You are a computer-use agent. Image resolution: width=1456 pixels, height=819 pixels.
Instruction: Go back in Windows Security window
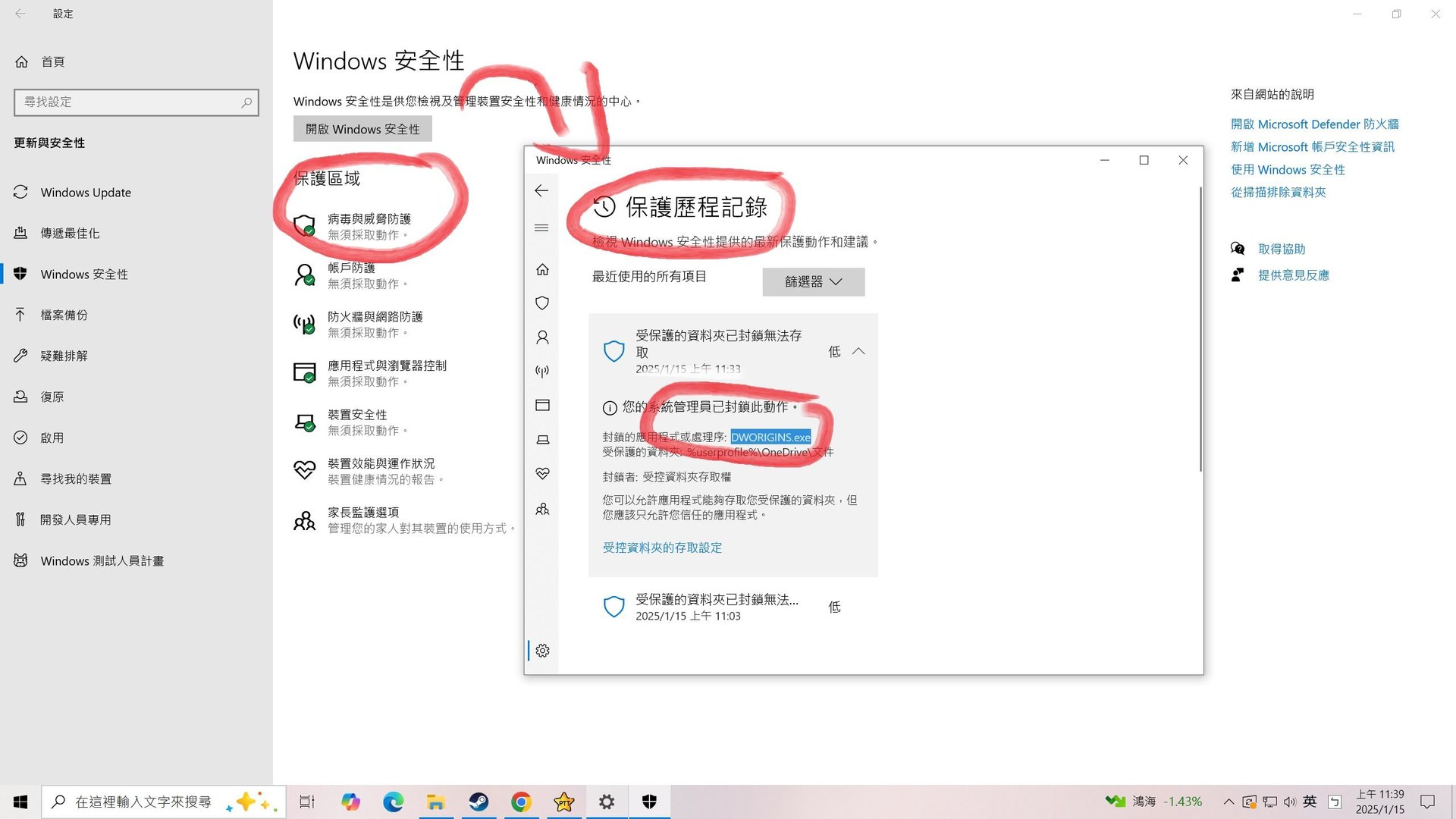coord(541,190)
